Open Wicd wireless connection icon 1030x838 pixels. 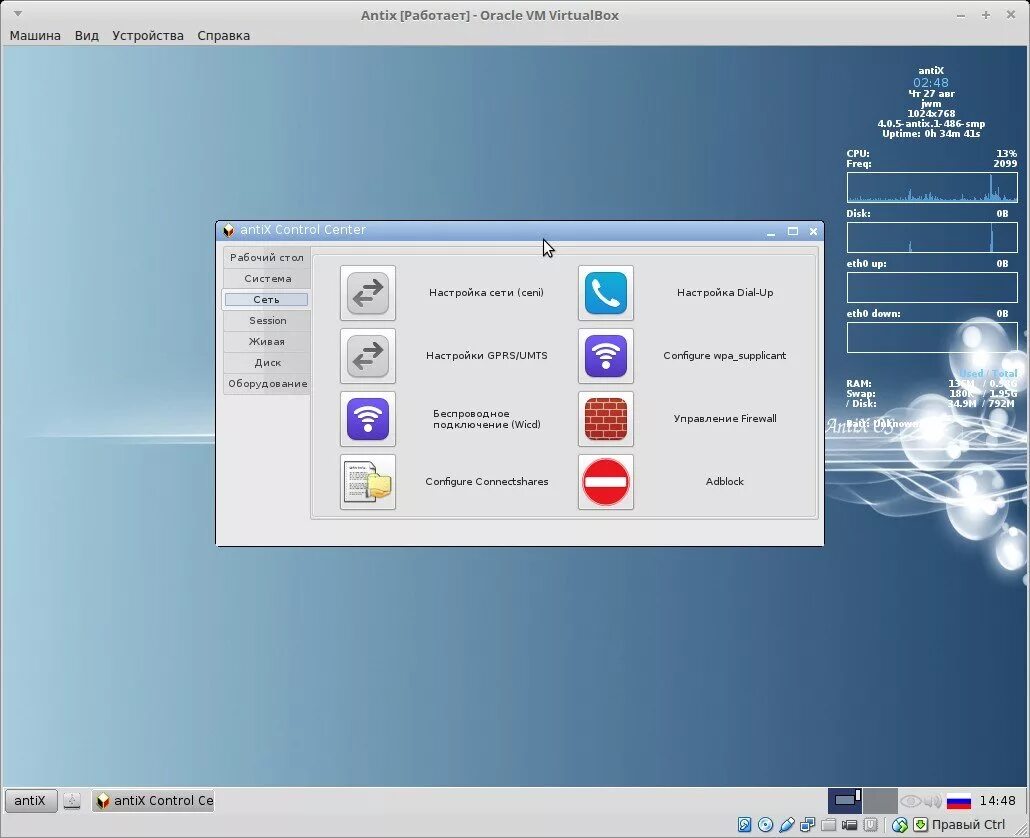tap(368, 419)
